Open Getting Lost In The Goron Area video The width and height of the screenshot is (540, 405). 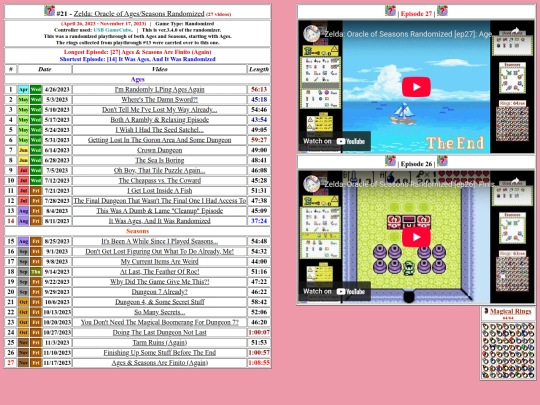click(159, 140)
